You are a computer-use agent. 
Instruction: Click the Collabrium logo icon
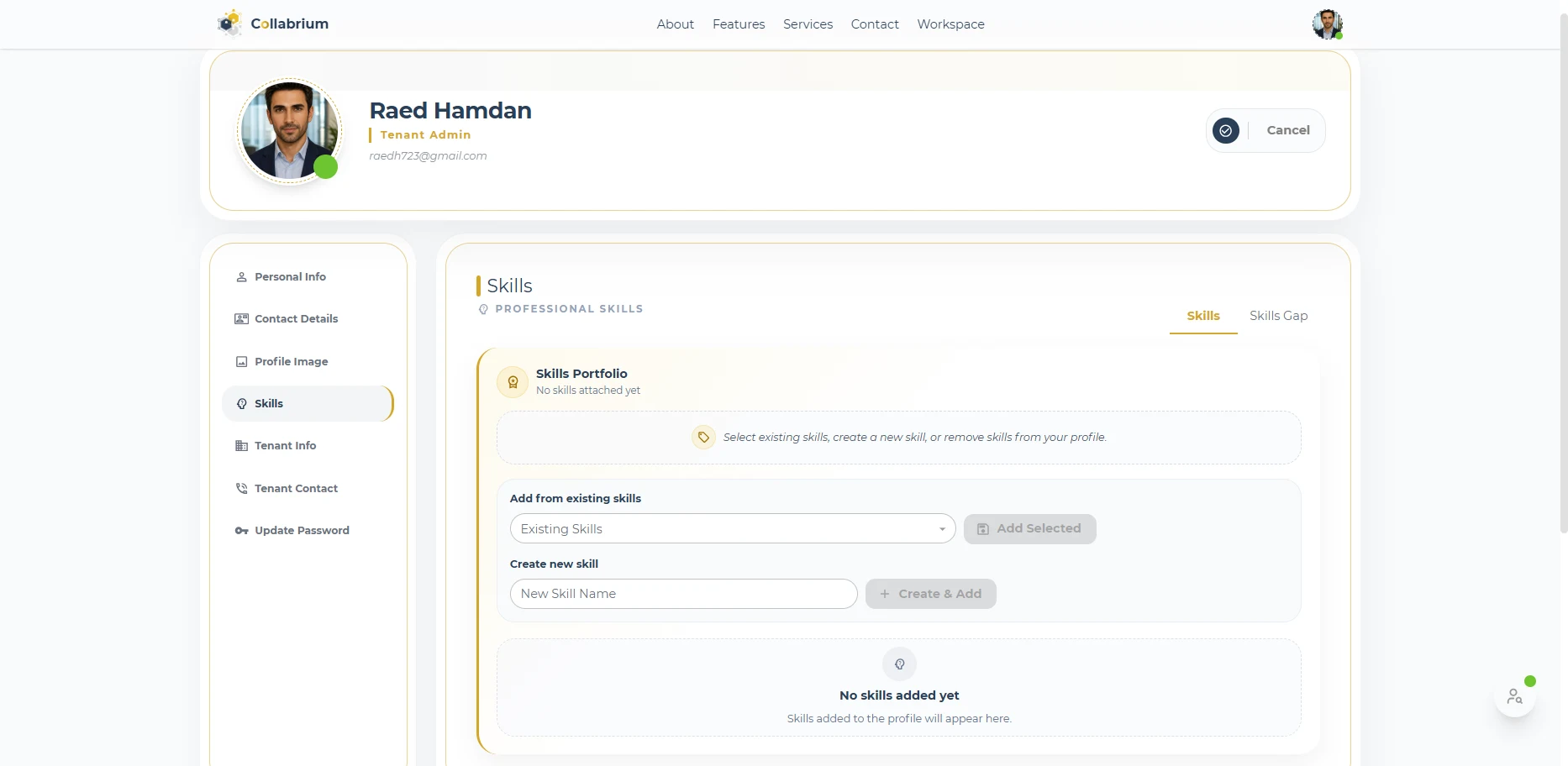point(229,24)
